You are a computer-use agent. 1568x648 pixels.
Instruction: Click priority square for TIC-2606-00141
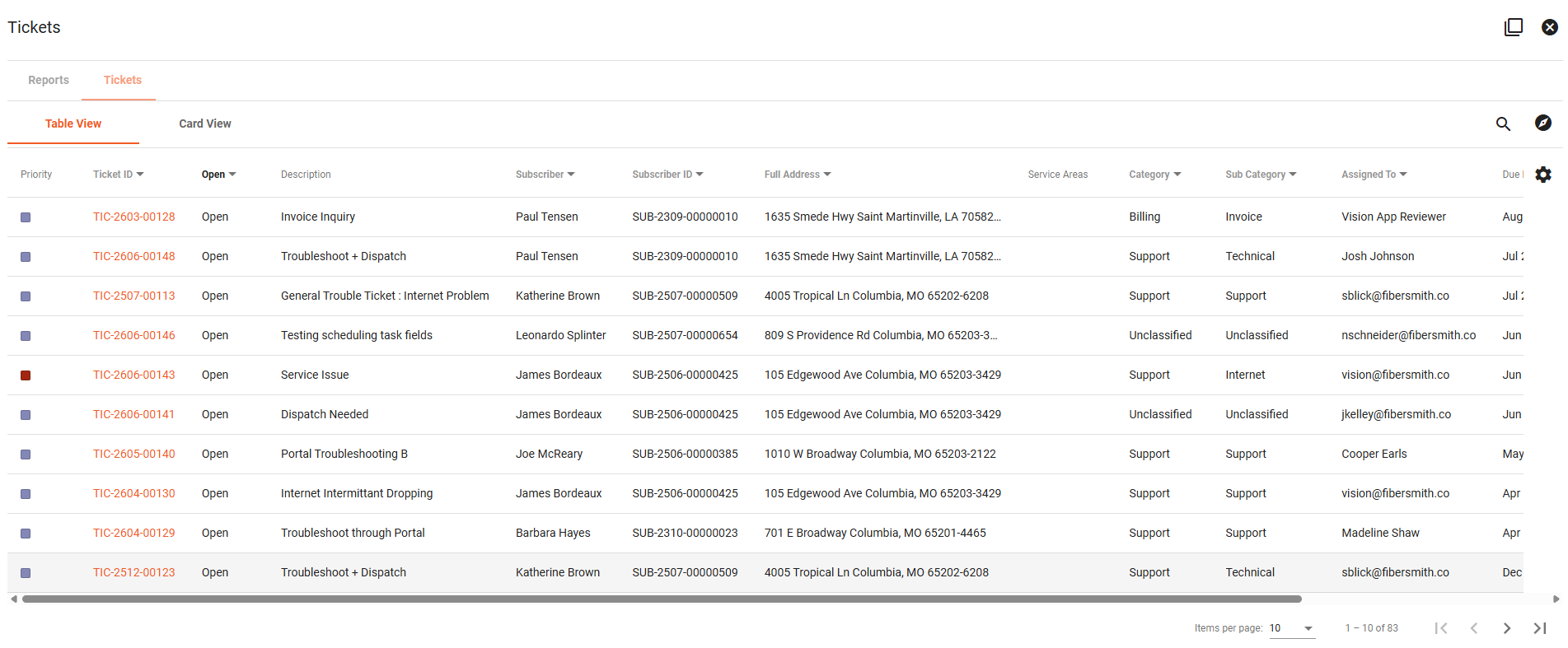pyautogui.click(x=26, y=415)
